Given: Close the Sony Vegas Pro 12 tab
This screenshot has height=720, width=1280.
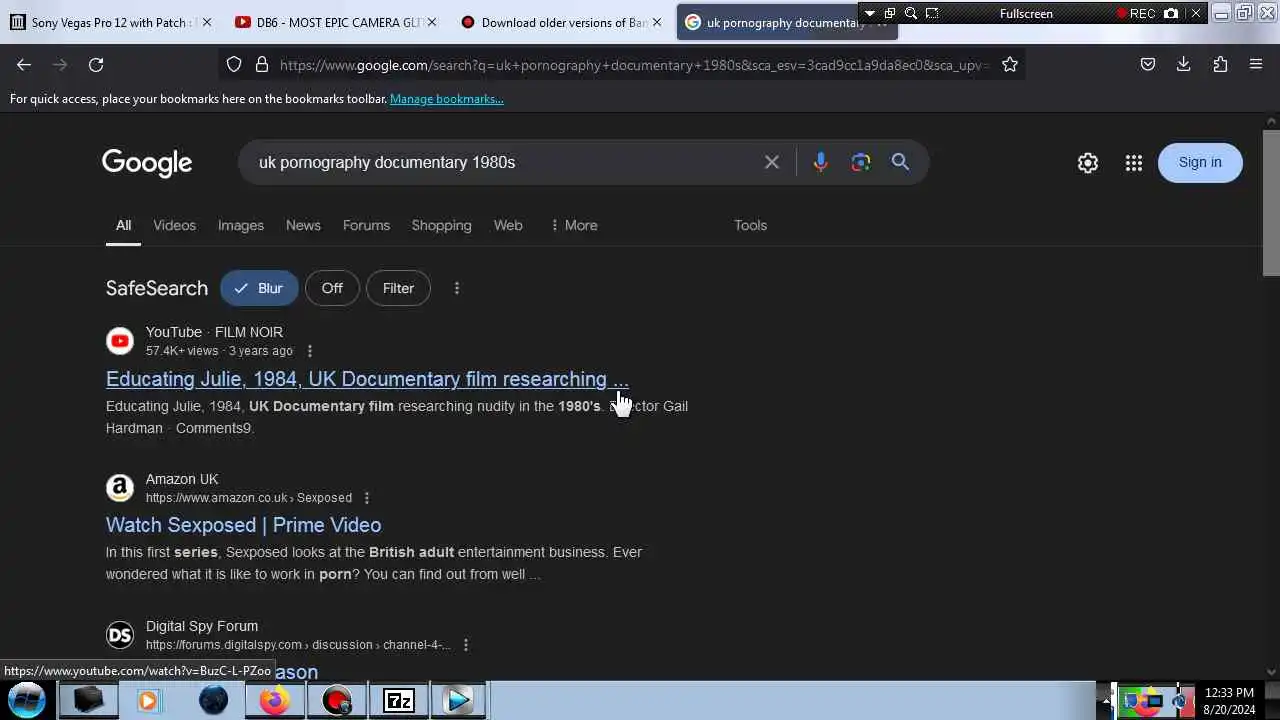Looking at the screenshot, I should [207, 22].
